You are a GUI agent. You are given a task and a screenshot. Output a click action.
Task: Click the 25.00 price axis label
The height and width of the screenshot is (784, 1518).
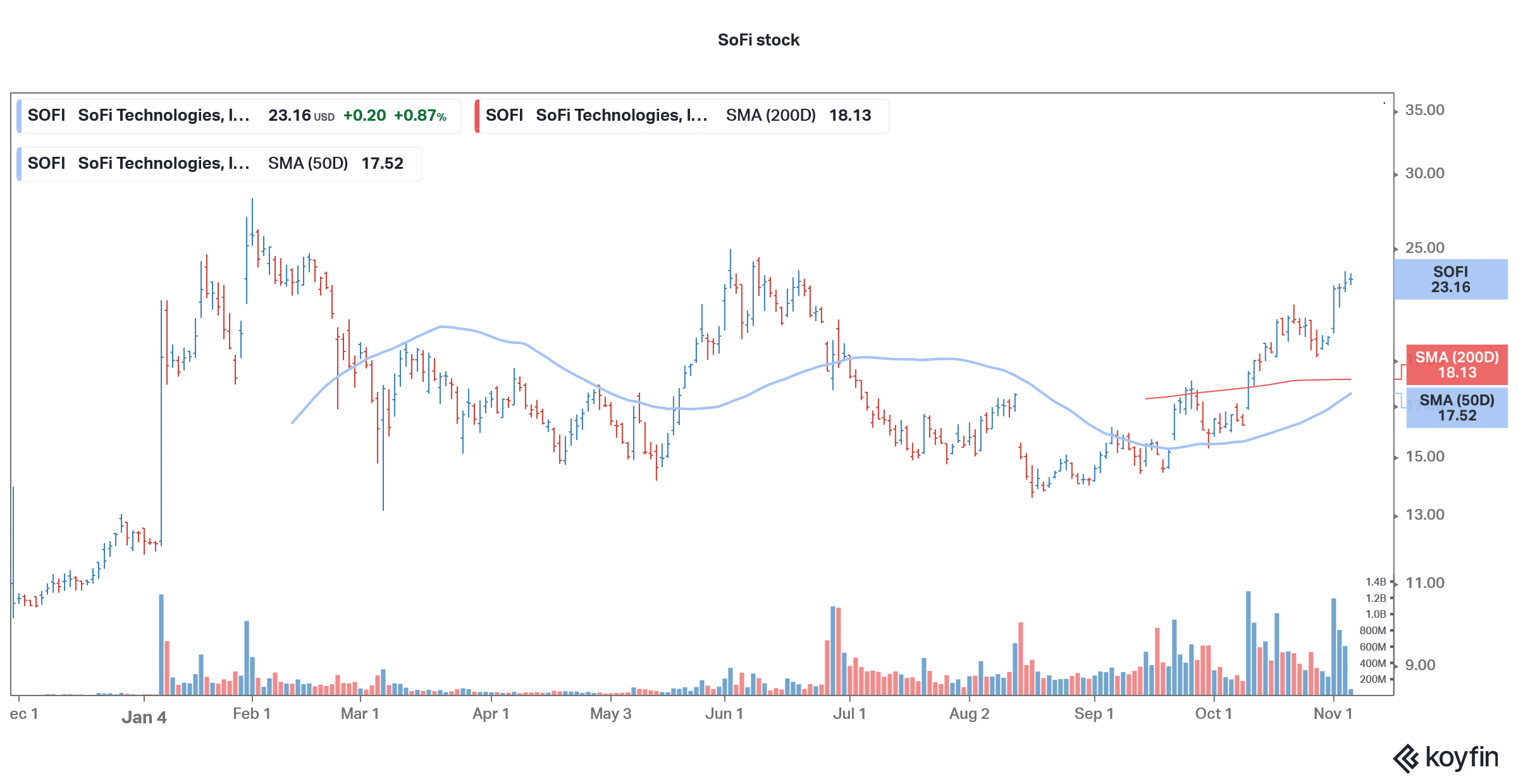tap(1424, 248)
